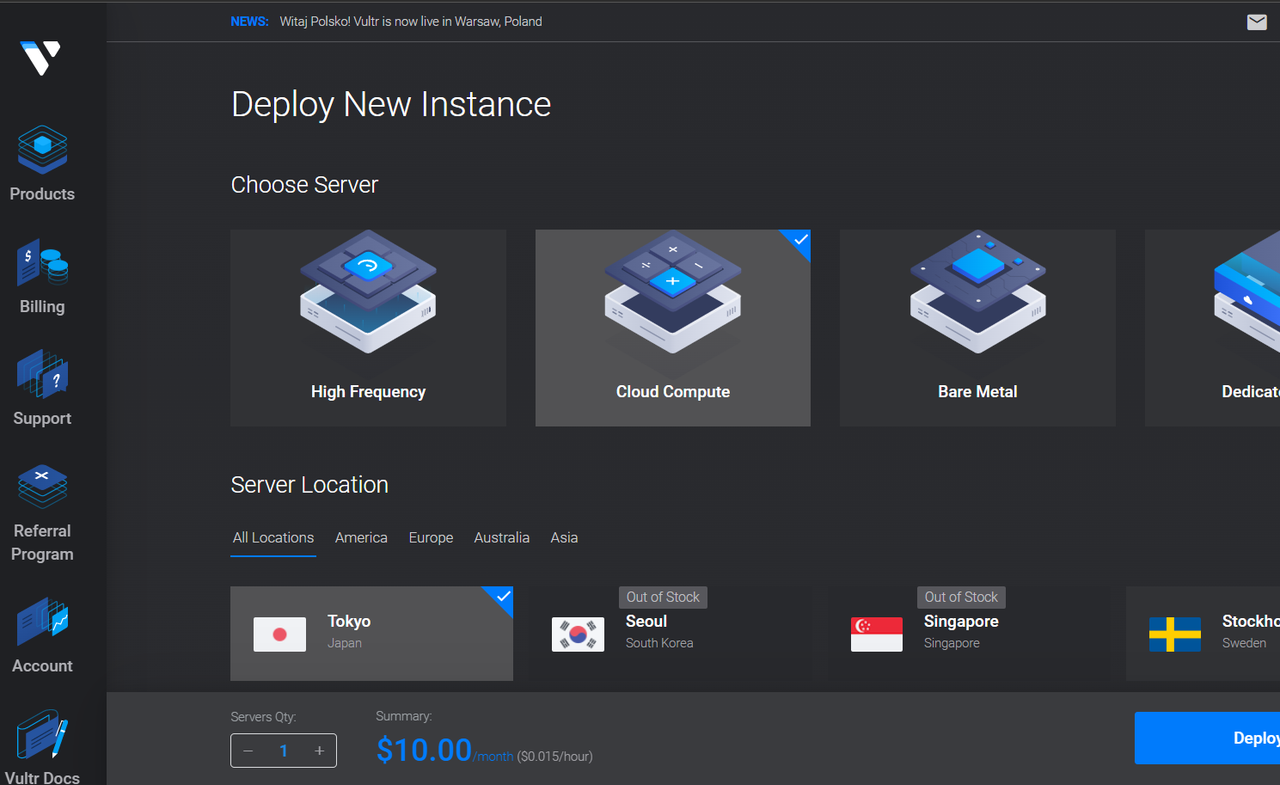Image resolution: width=1280 pixels, height=785 pixels.
Task: Click the Singapore Out of Stock badge
Action: pyautogui.click(x=961, y=597)
